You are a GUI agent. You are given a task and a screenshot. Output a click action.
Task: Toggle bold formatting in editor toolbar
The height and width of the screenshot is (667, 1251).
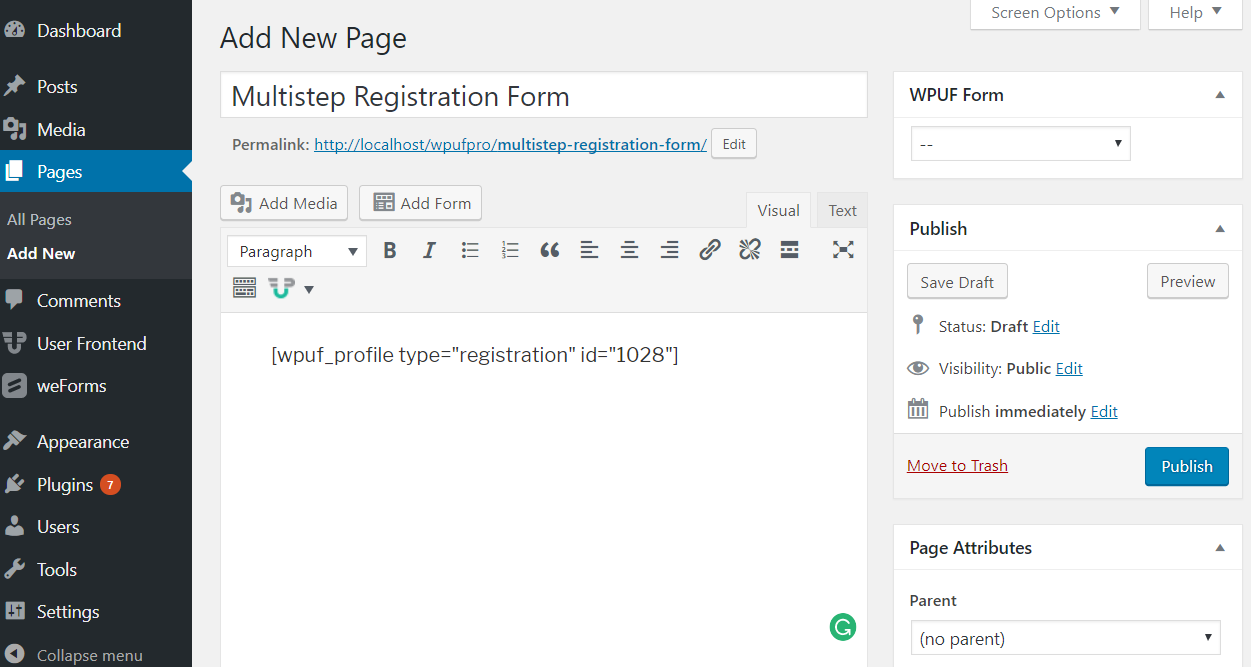[390, 251]
